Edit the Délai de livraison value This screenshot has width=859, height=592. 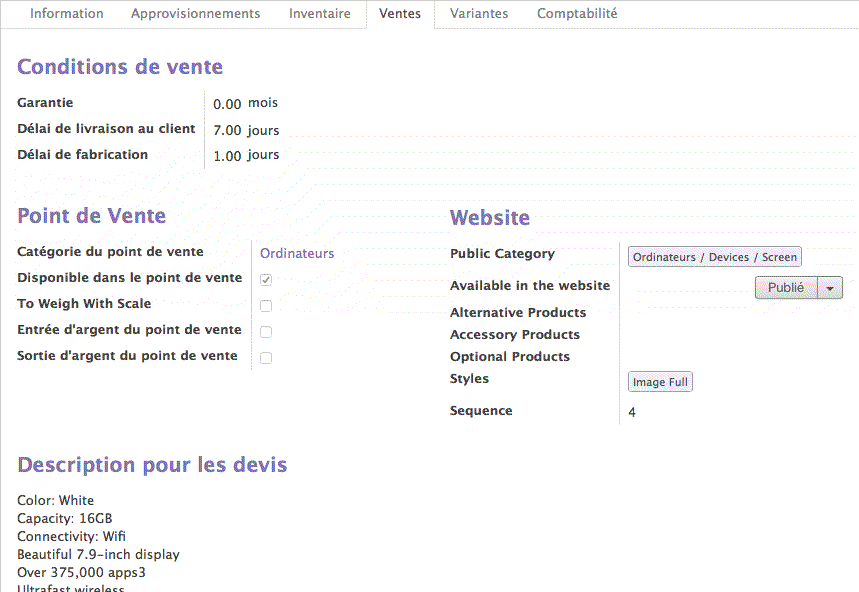click(x=228, y=130)
